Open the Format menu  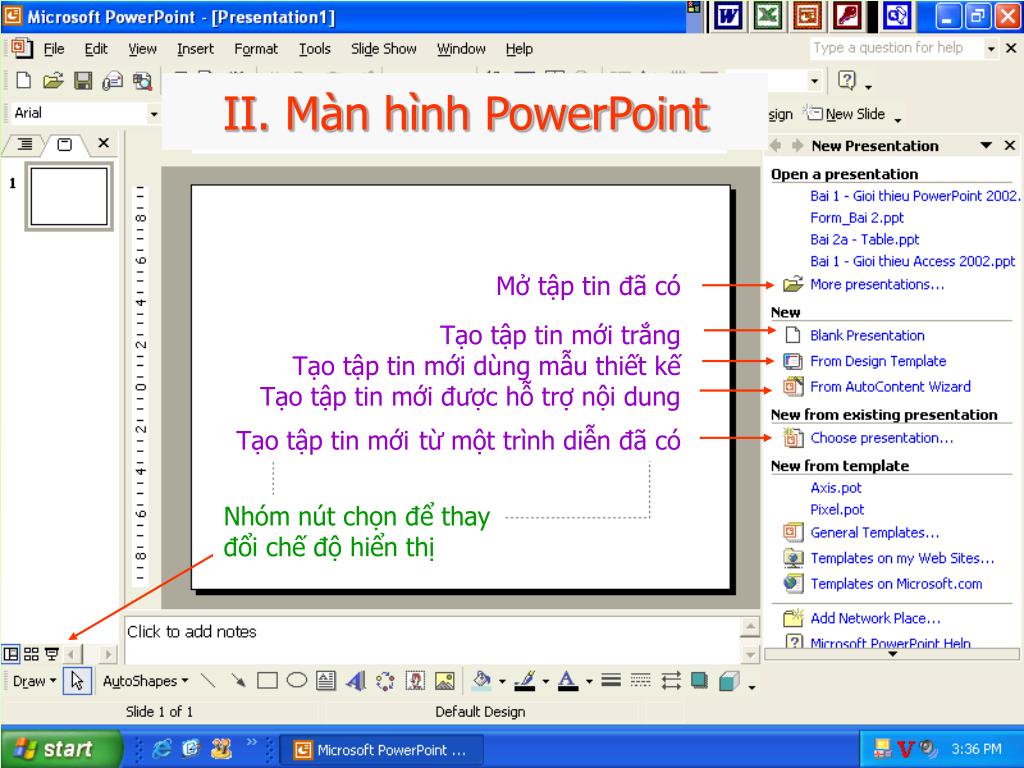[x=256, y=49]
